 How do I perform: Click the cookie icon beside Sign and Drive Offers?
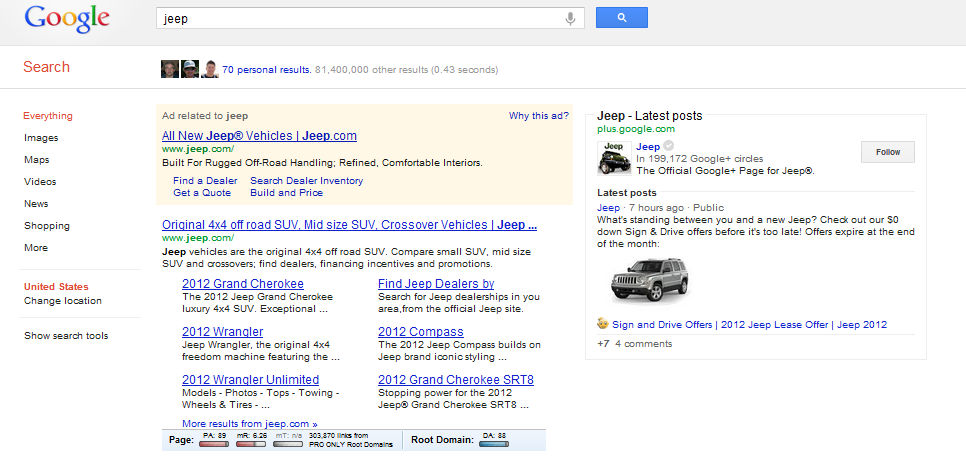603,324
